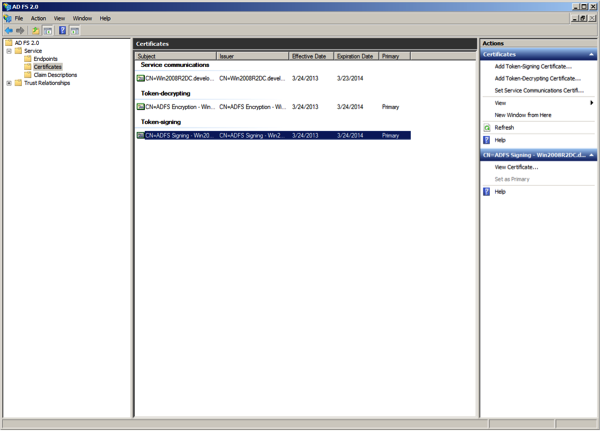Open the Action menu
Image resolution: width=600 pixels, height=431 pixels.
click(x=38, y=18)
